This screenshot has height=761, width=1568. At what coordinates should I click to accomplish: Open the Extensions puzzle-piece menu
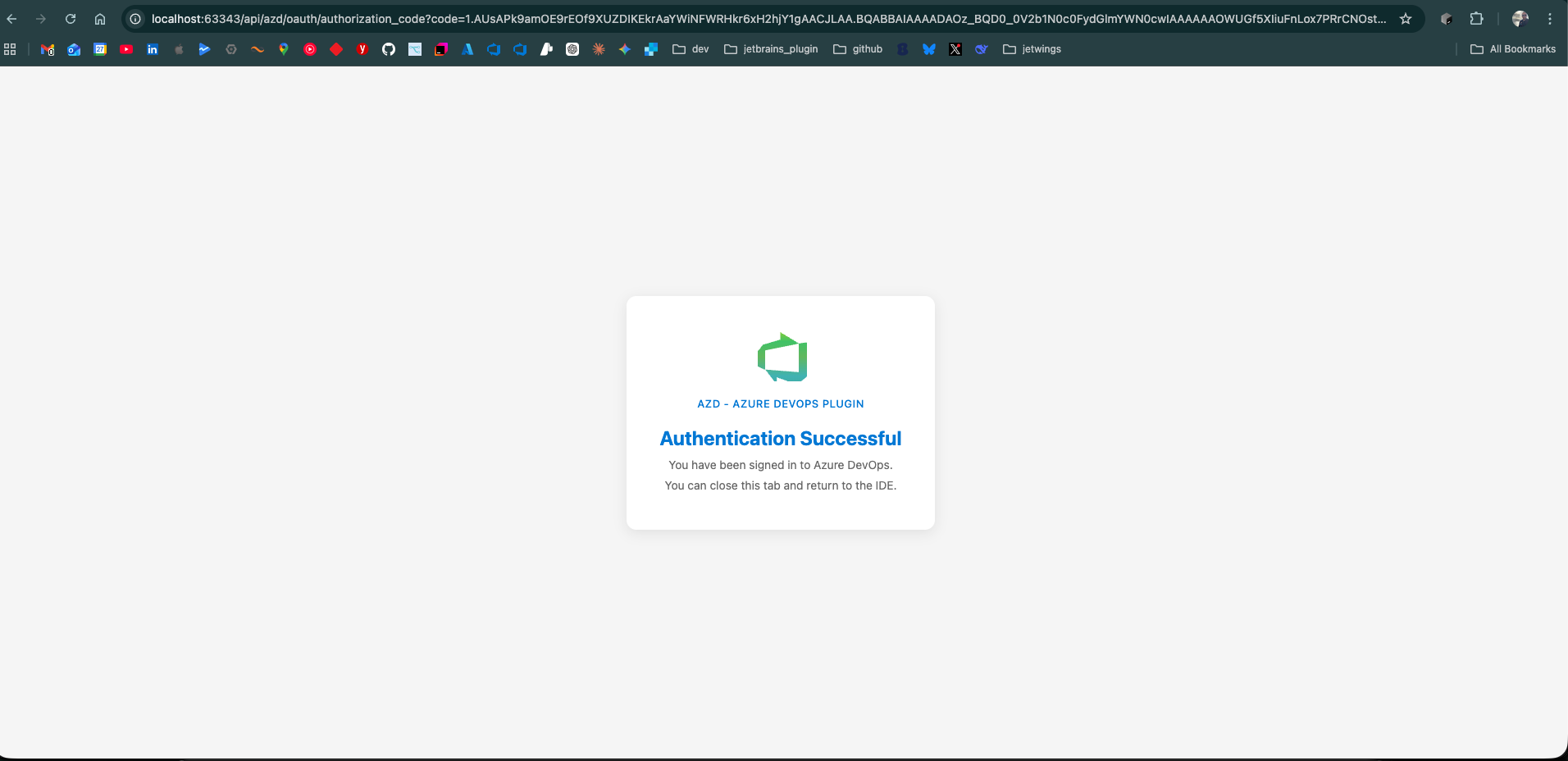[1477, 19]
